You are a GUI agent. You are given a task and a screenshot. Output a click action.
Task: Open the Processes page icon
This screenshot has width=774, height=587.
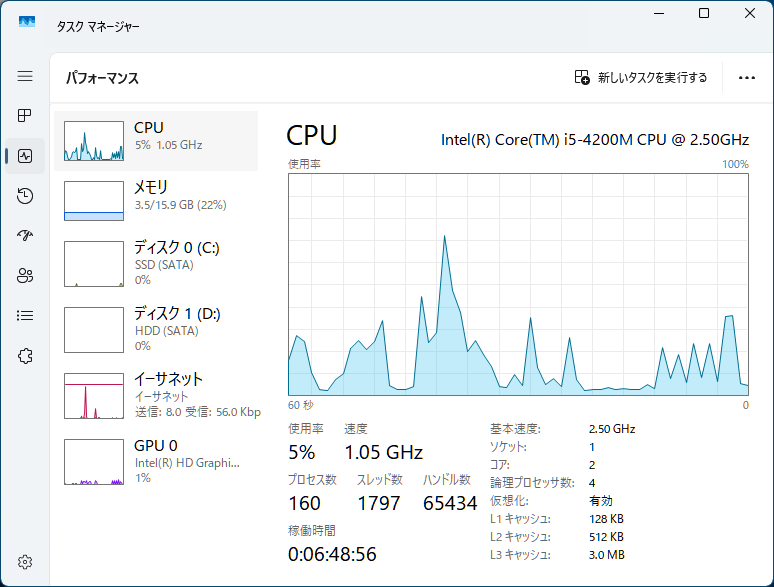coord(25,116)
